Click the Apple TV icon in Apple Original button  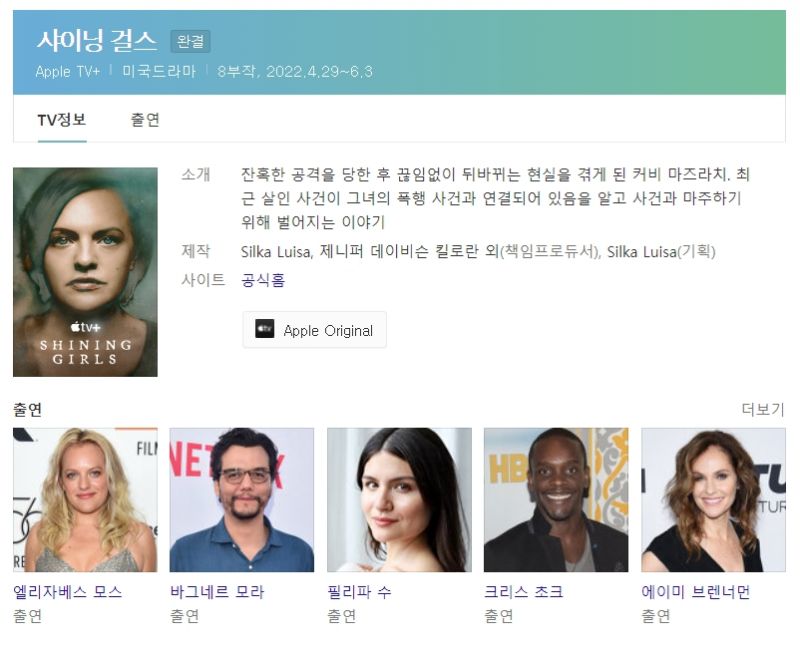[x=264, y=329]
